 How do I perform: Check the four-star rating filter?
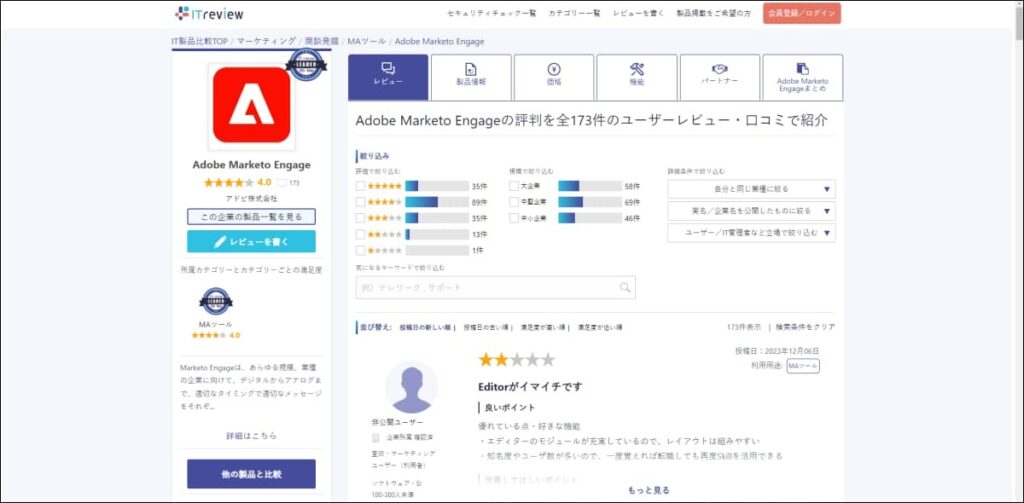[360, 202]
